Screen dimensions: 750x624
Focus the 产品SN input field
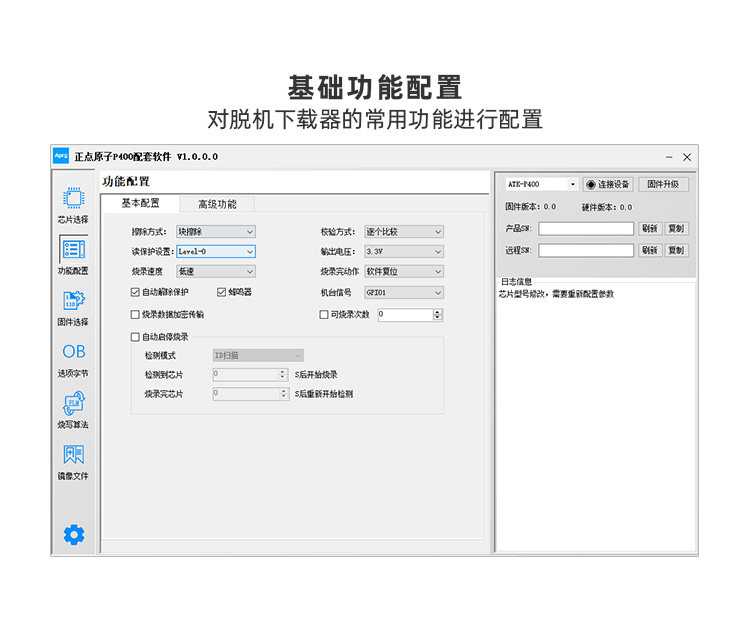586,229
